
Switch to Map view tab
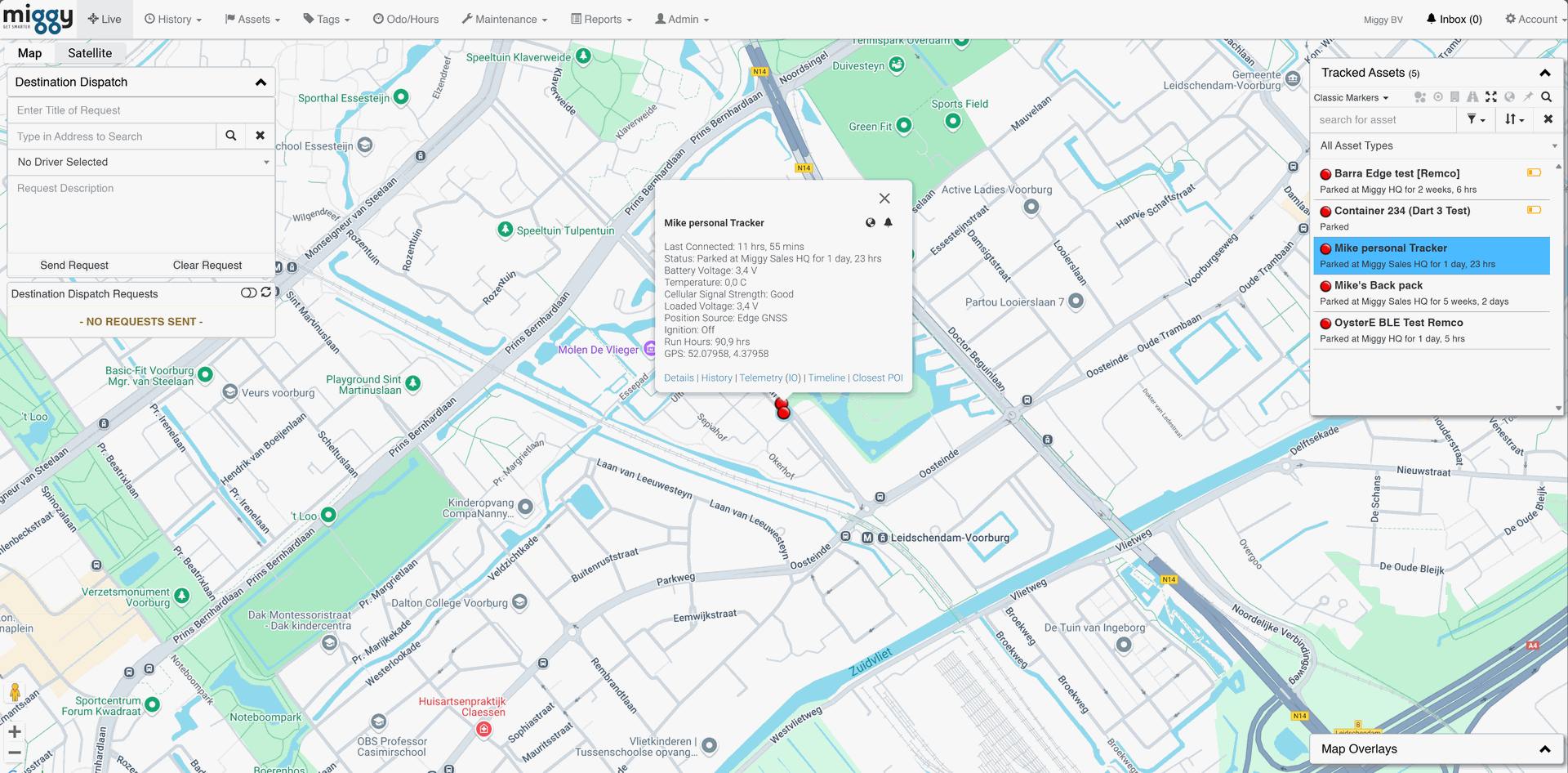[x=29, y=53]
